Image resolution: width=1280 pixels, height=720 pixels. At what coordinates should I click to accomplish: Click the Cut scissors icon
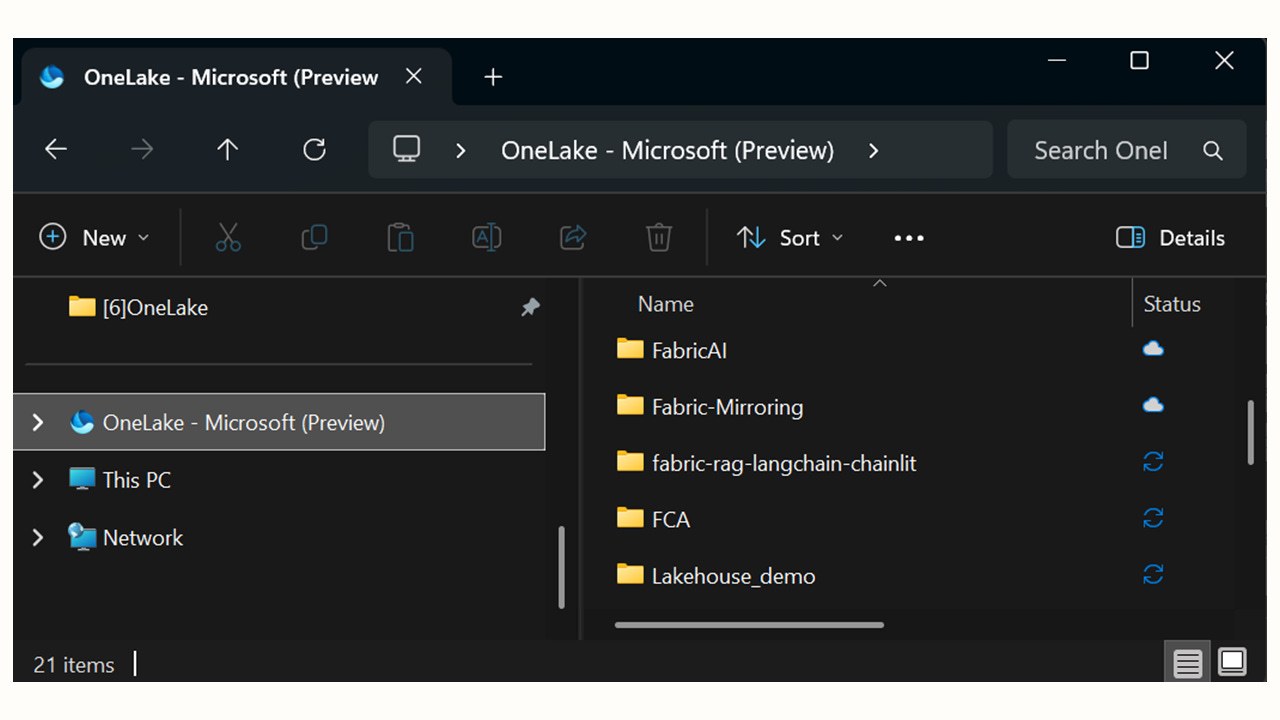pos(228,237)
